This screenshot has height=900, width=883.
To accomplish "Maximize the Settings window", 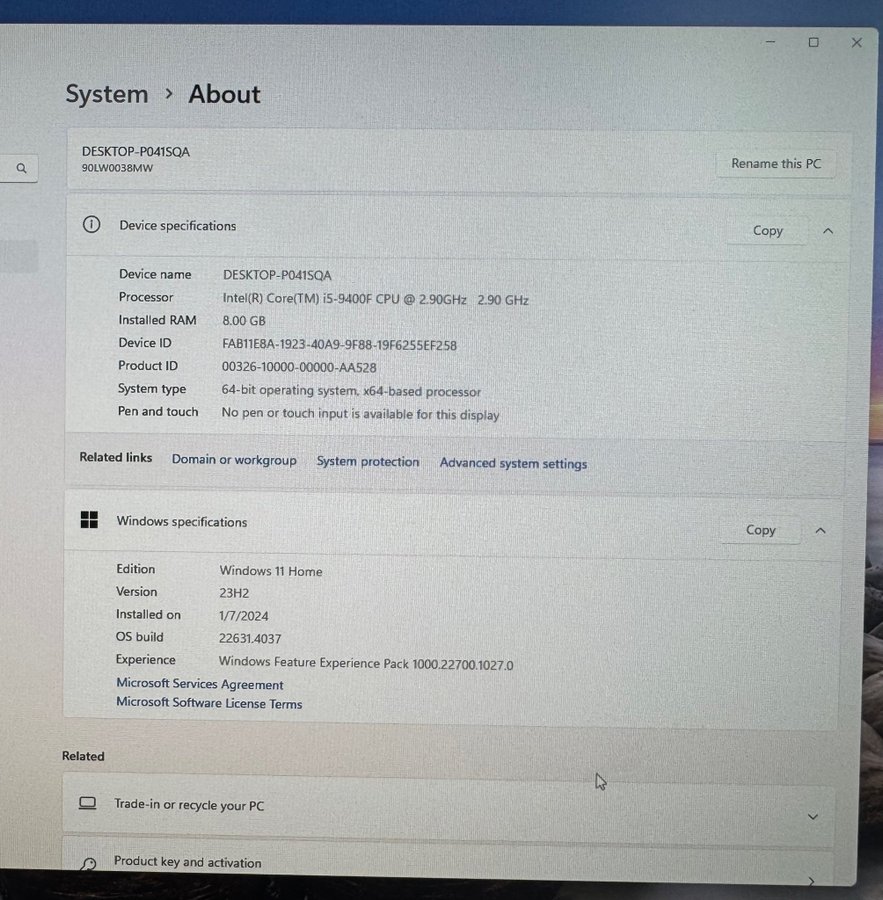I will click(x=813, y=42).
